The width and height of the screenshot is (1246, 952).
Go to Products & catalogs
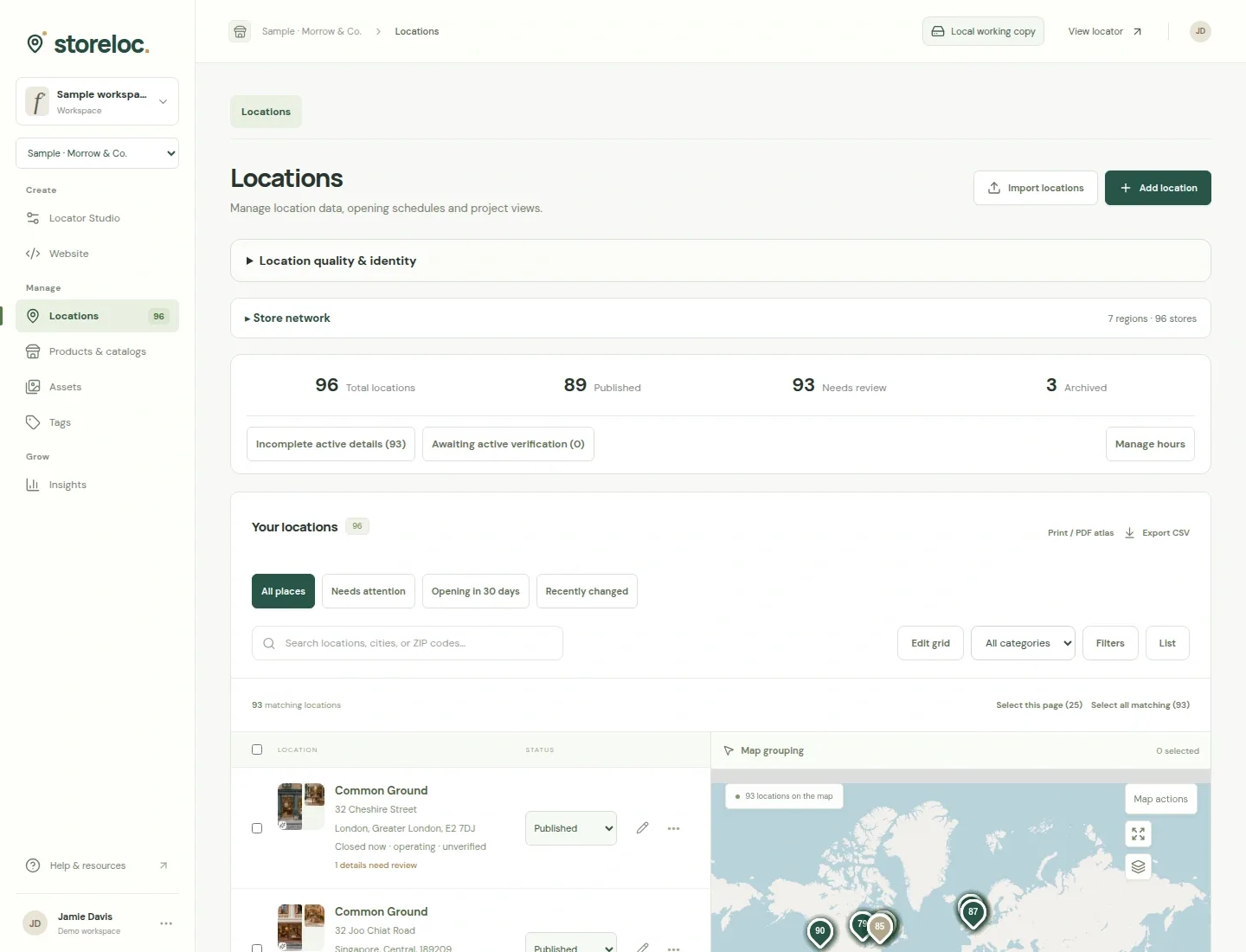pos(97,351)
